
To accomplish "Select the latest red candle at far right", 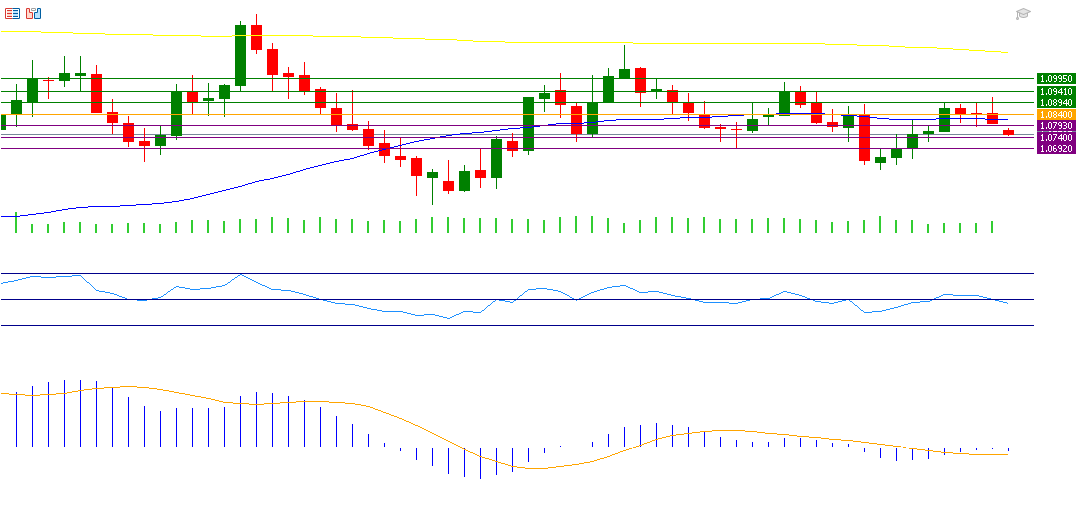I will (x=1008, y=132).
